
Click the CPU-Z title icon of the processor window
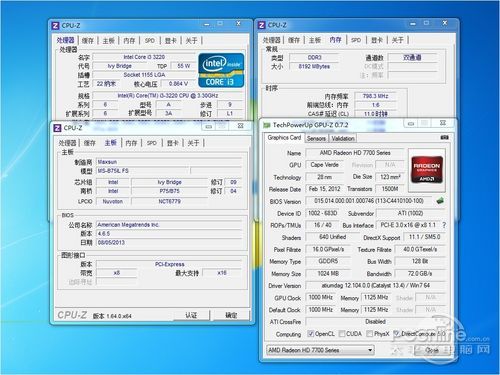point(56,26)
